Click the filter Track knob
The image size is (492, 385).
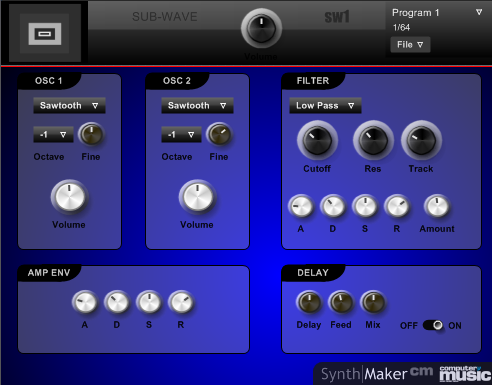[x=422, y=141]
